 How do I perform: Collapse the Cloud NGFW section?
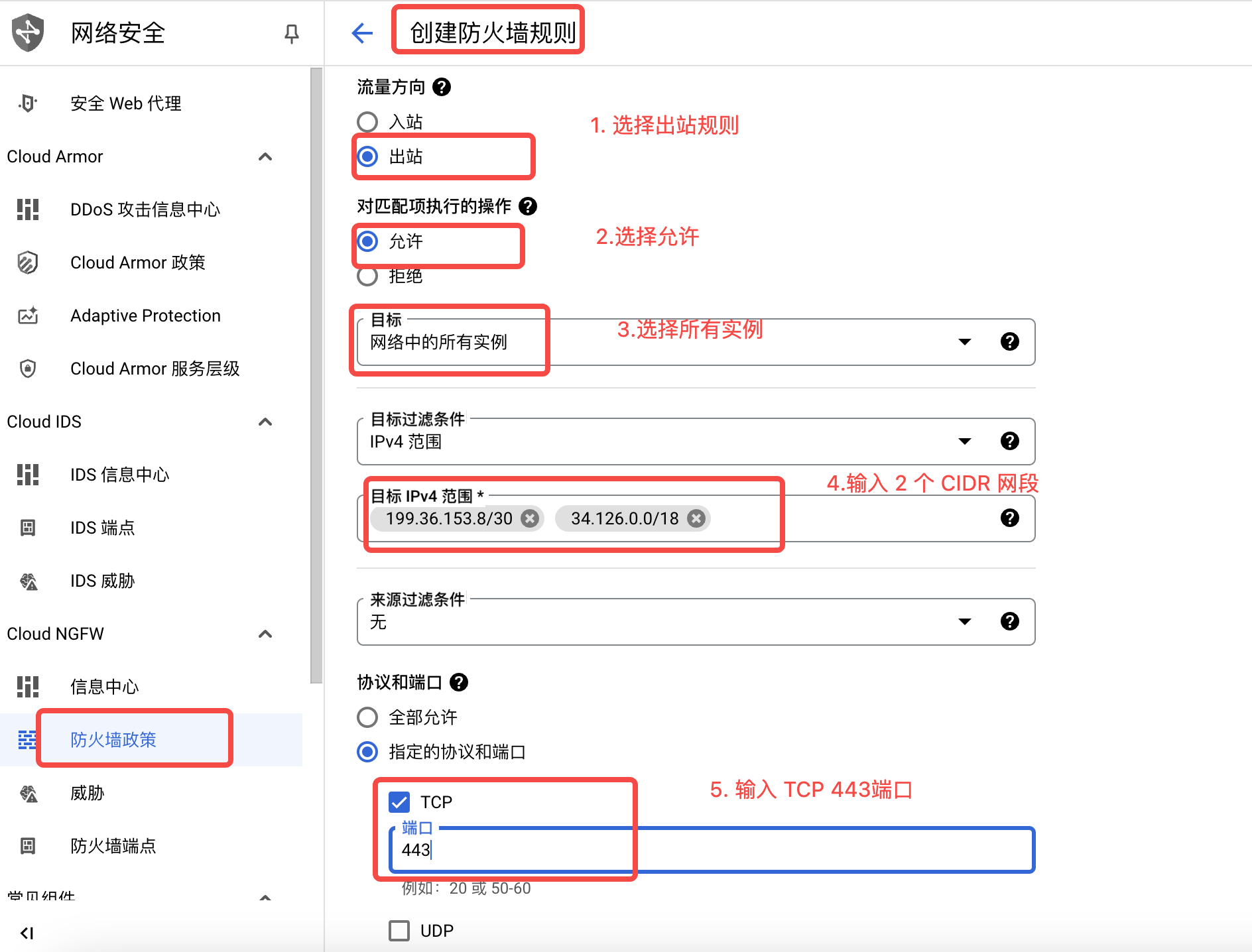point(265,634)
